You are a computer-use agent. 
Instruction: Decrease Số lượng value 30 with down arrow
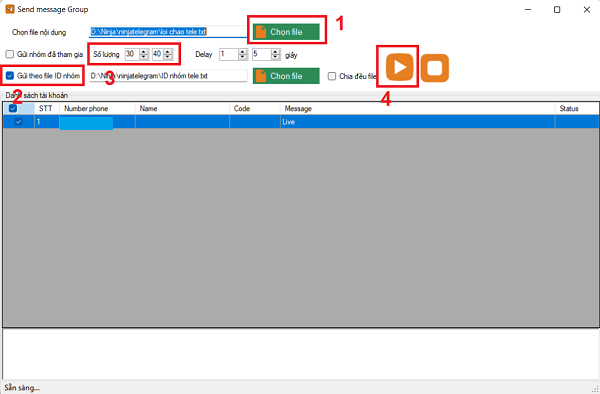click(143, 57)
